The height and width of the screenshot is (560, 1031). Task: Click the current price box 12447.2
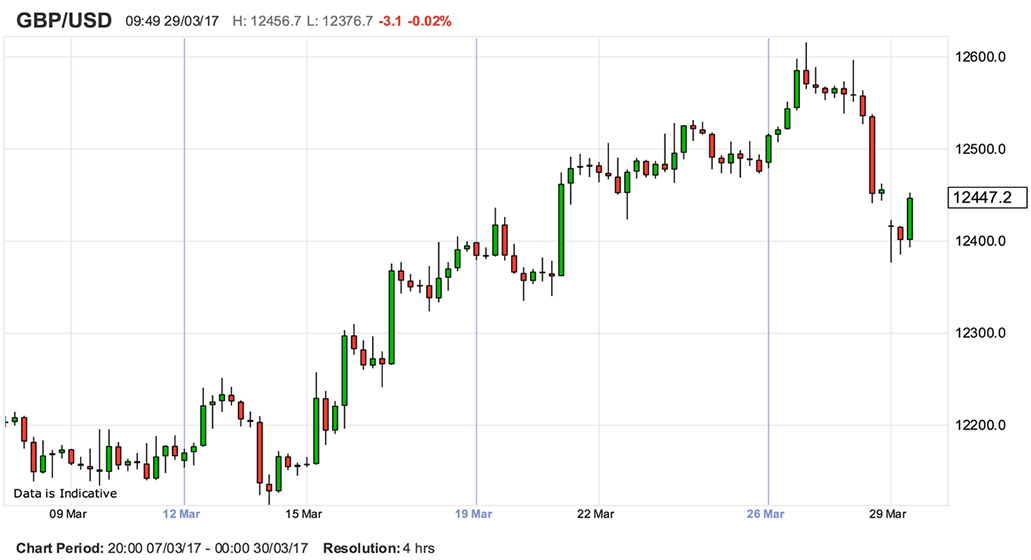pyautogui.click(x=982, y=198)
